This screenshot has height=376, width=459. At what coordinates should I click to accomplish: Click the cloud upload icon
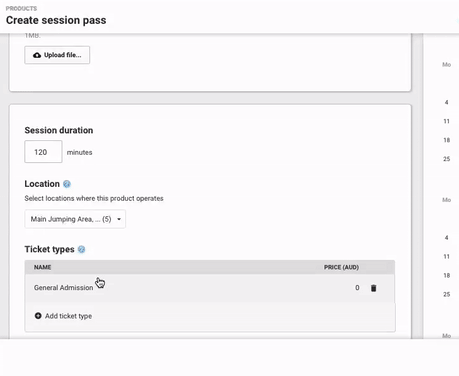pos(37,55)
